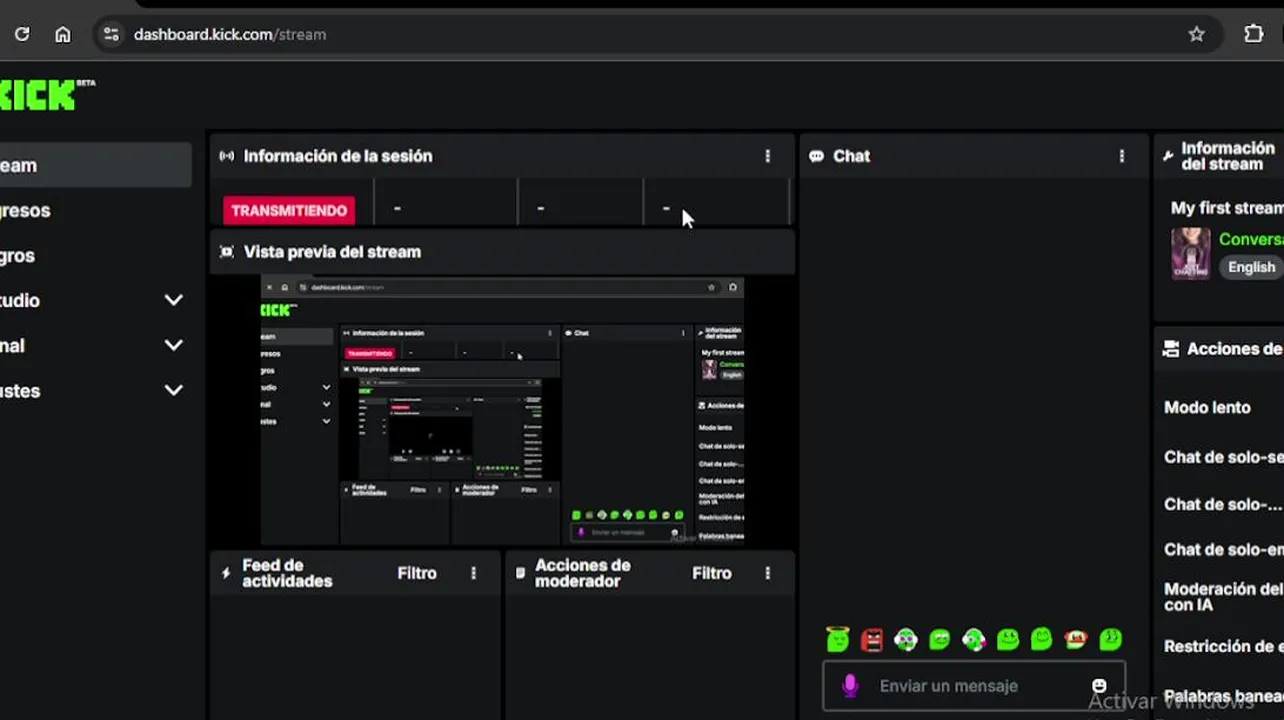
Task: Insert the green smiling blob emote, seventh
Action: (1042, 639)
